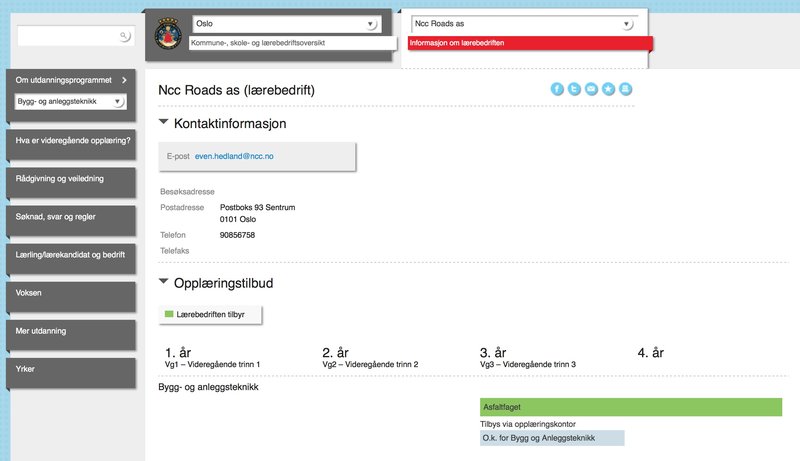Share the page on Twitter
Screen dimensions: 800x461
[574, 89]
